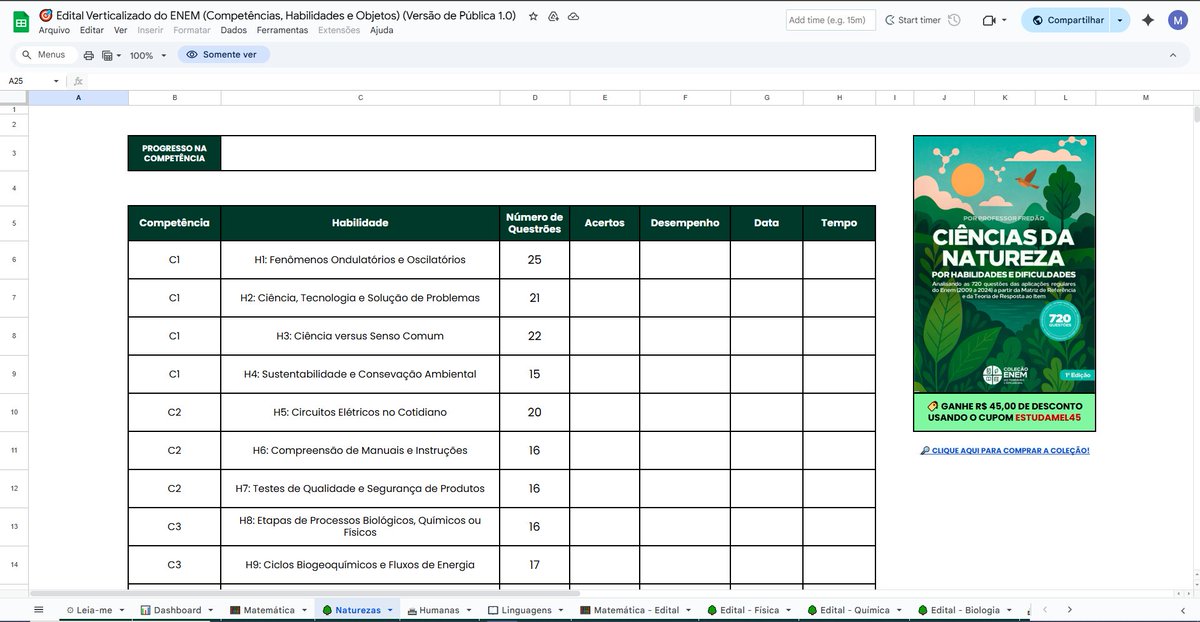Open the name box dropdown showing A25

coord(55,80)
